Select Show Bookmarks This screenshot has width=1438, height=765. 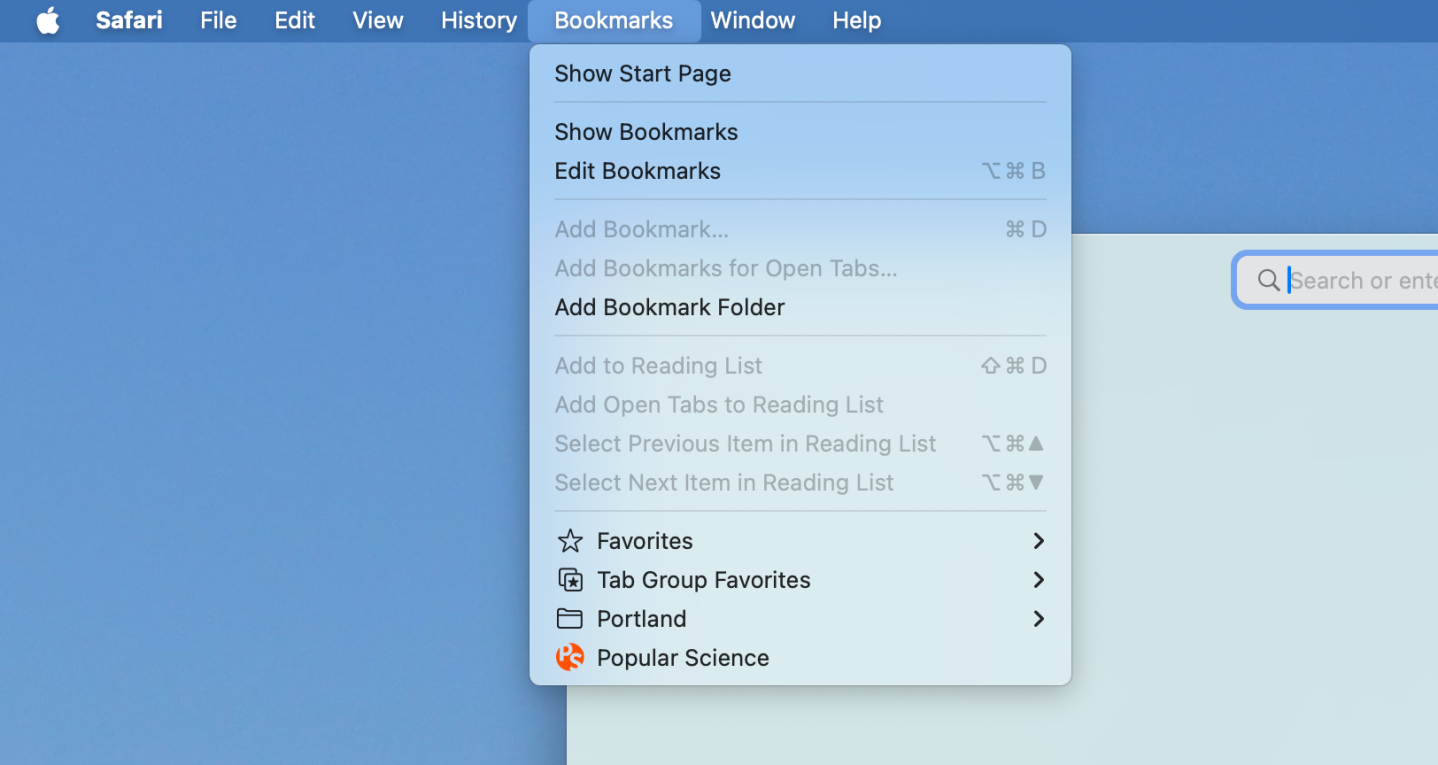pos(646,131)
